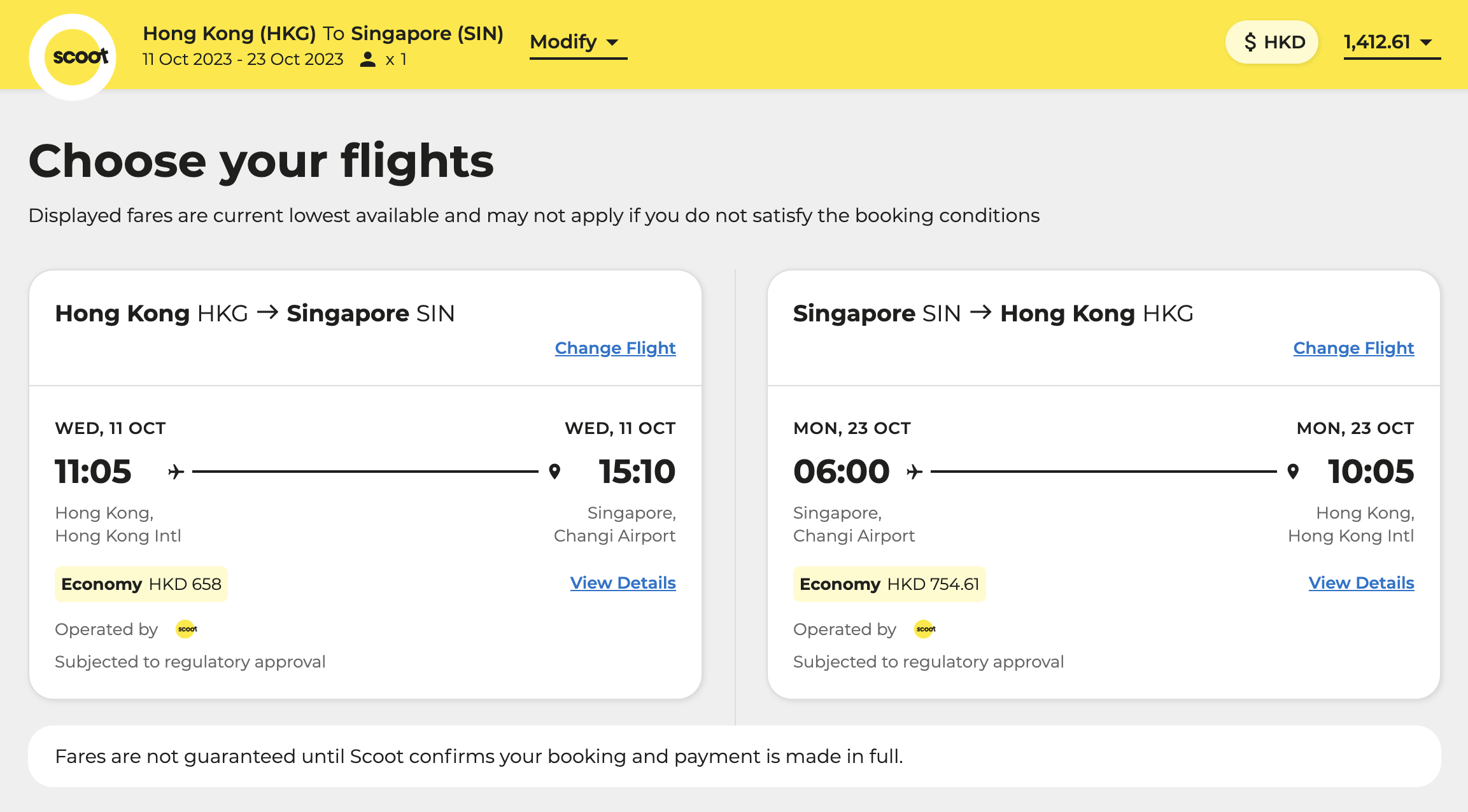Click the Singapore arrival location pin icon

click(554, 472)
